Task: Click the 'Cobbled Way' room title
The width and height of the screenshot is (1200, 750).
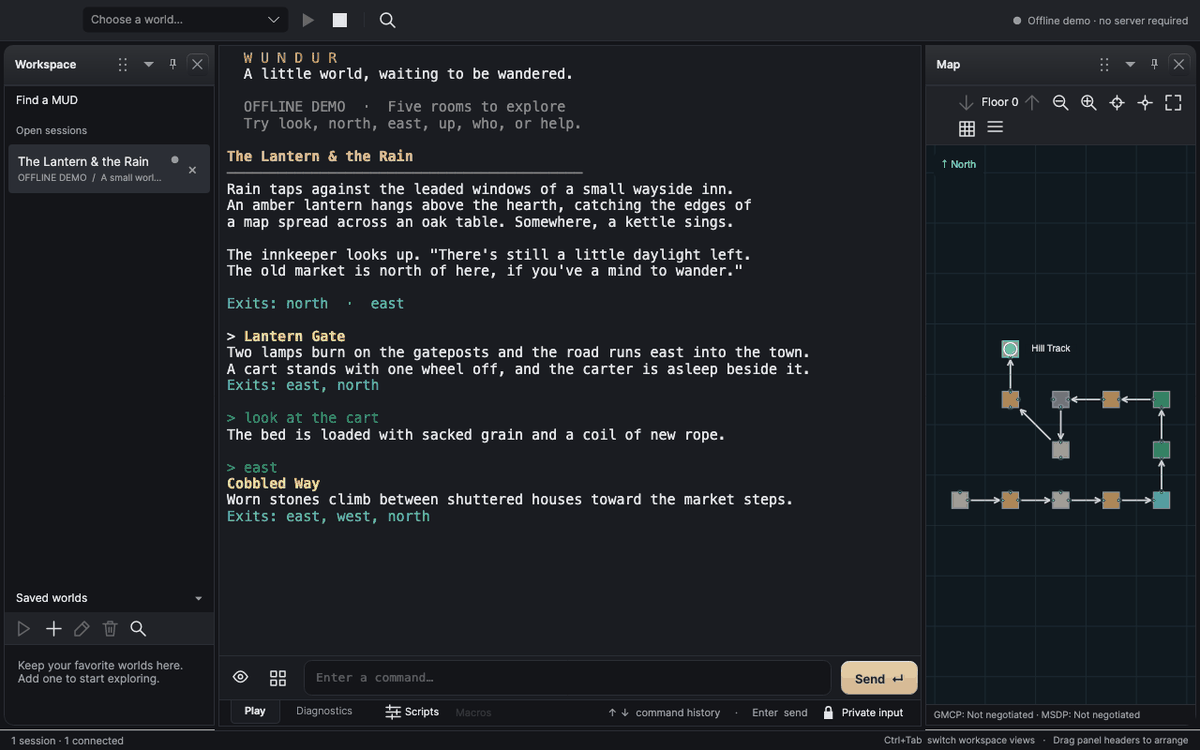Action: (273, 483)
